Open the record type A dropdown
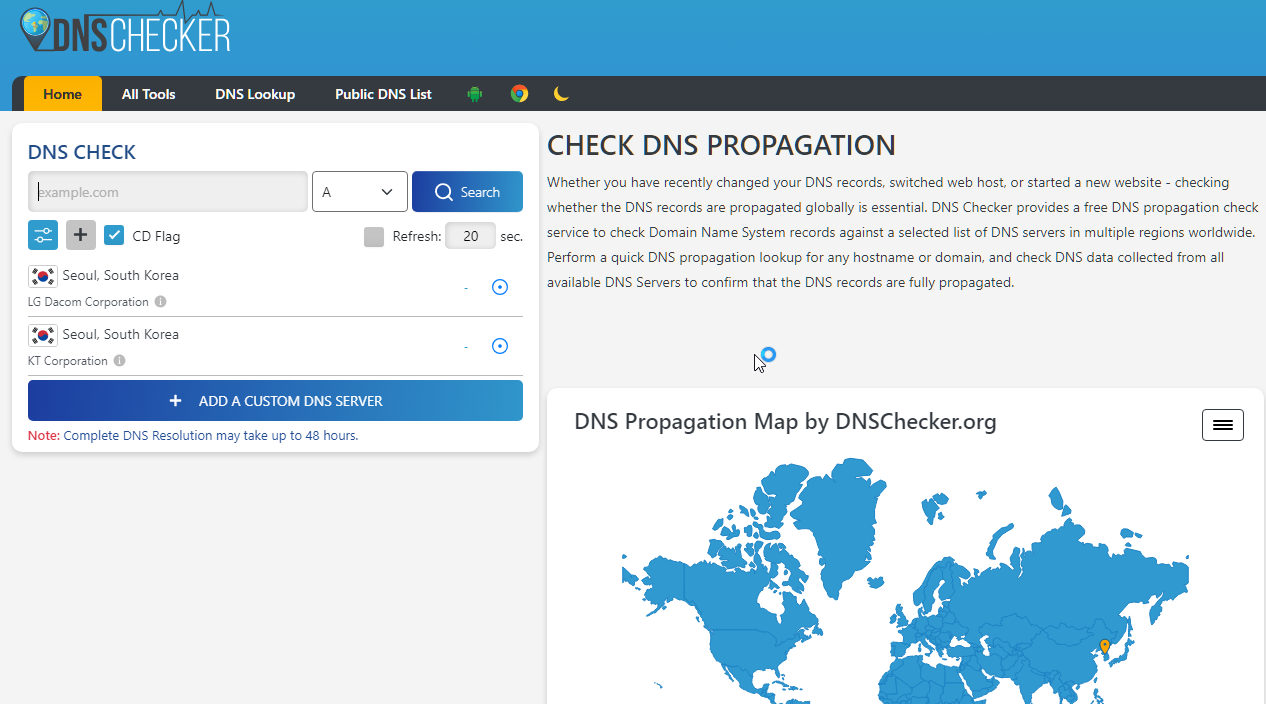This screenshot has width=1266, height=704. tap(360, 192)
